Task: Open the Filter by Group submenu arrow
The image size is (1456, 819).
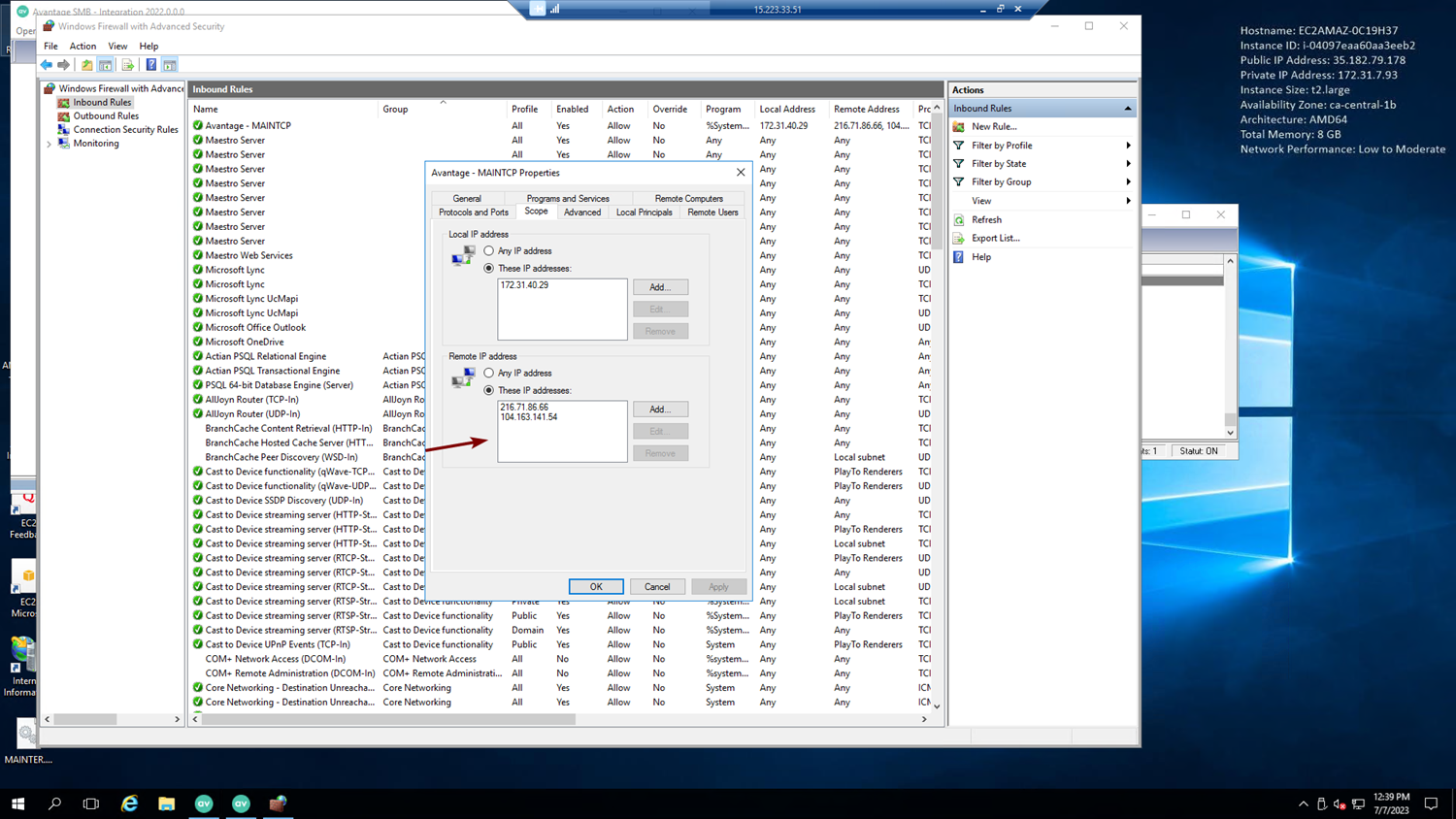Action: 1128,182
